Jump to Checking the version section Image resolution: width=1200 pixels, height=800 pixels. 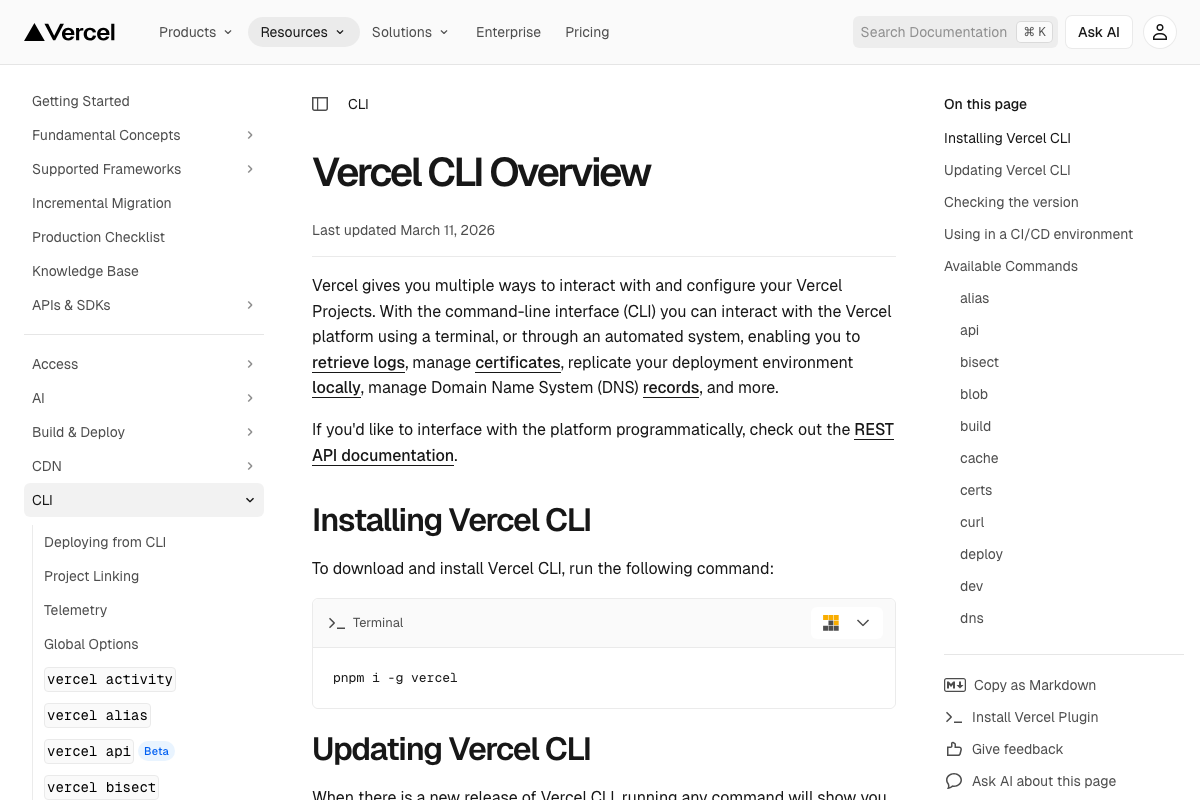(1011, 202)
